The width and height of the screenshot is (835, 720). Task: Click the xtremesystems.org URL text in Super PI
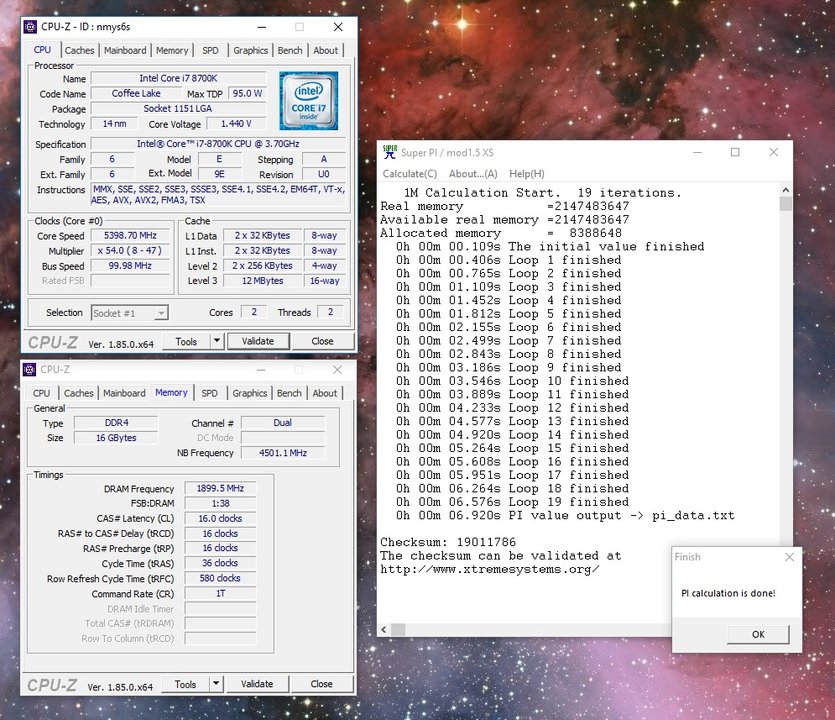[490, 569]
